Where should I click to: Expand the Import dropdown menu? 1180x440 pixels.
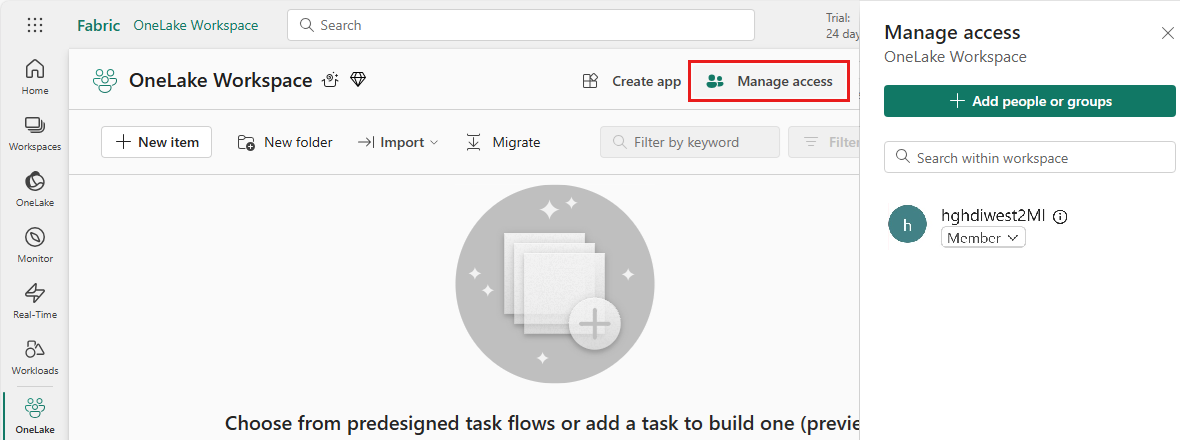click(398, 142)
